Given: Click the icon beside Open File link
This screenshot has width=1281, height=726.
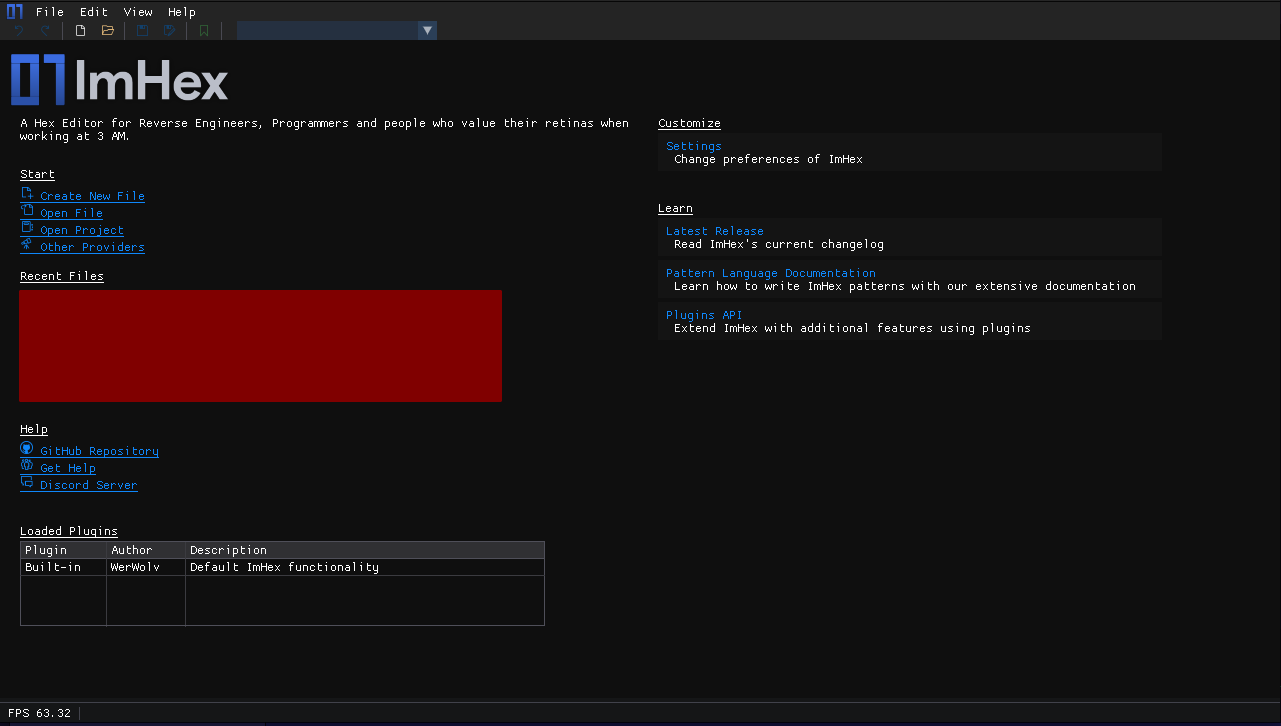Looking at the screenshot, I should click(27, 211).
